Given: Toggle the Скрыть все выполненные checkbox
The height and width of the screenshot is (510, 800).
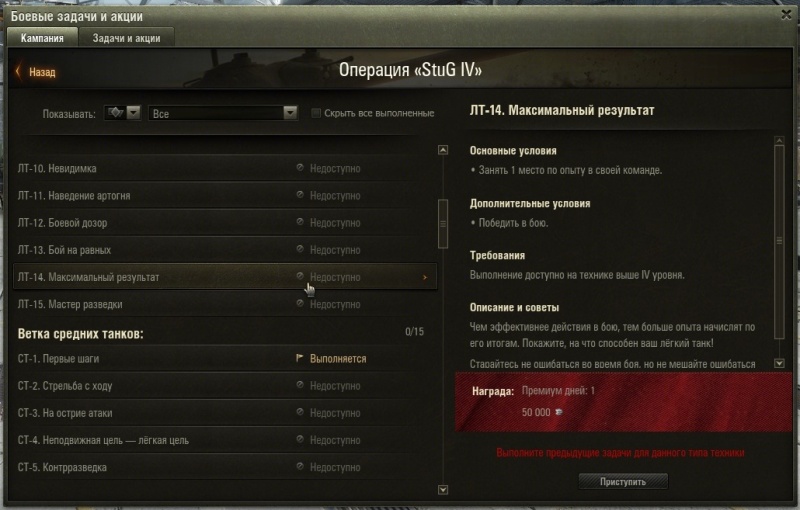Looking at the screenshot, I should coord(316,113).
